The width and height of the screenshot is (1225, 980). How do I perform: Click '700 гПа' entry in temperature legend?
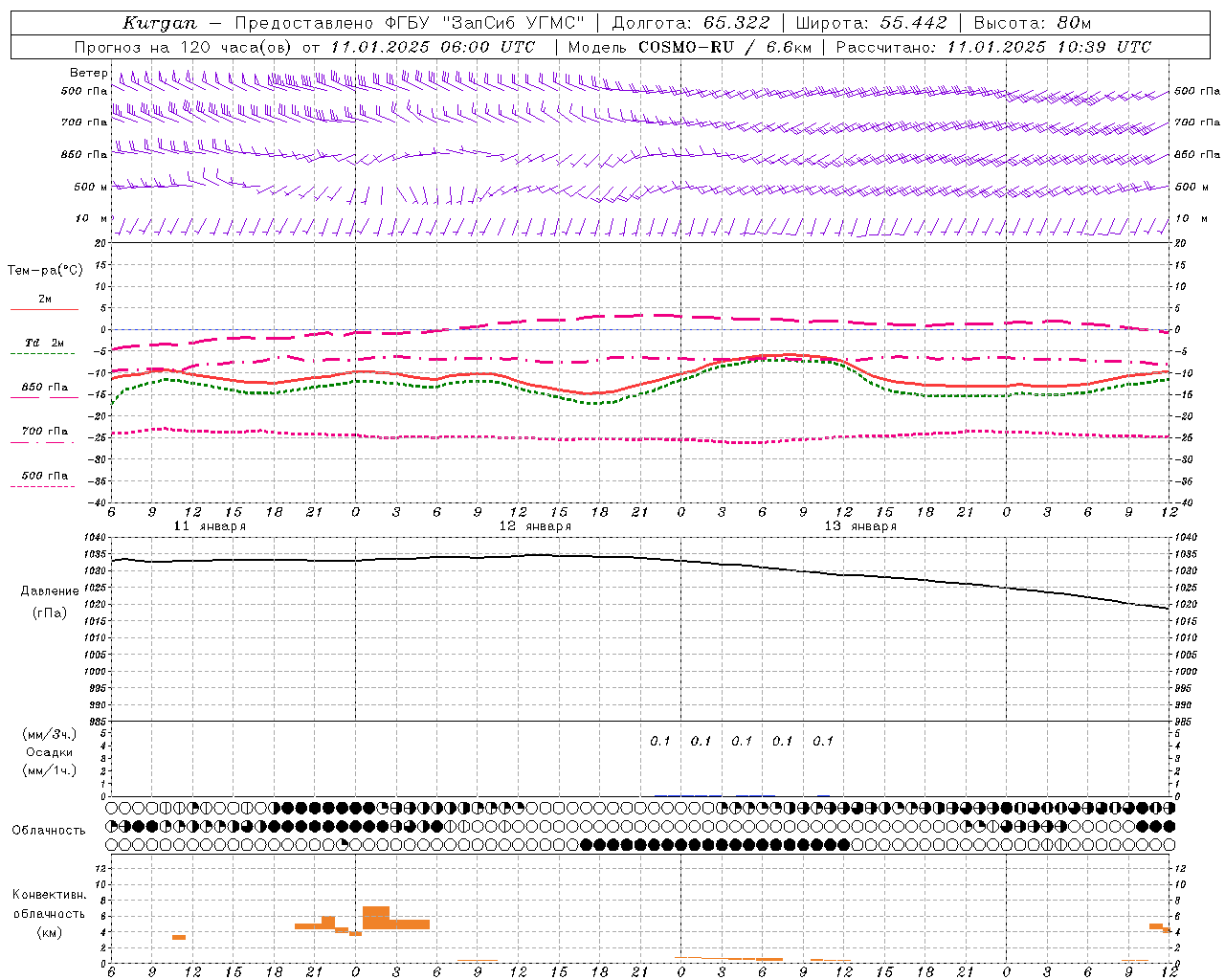coord(45,432)
